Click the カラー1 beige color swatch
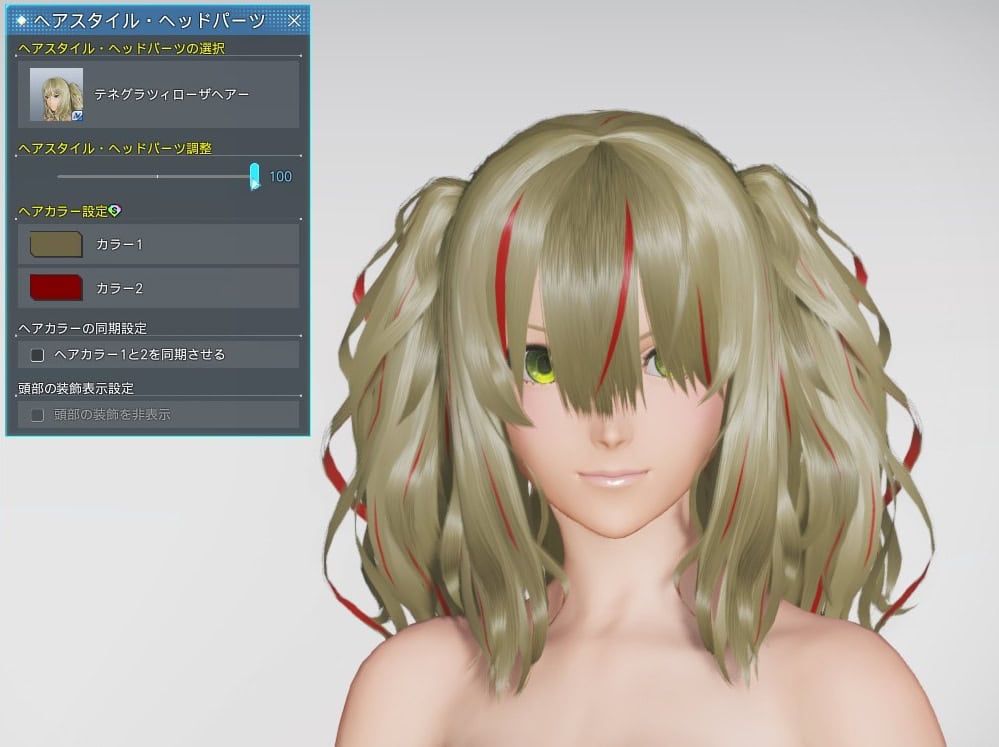 tap(56, 244)
